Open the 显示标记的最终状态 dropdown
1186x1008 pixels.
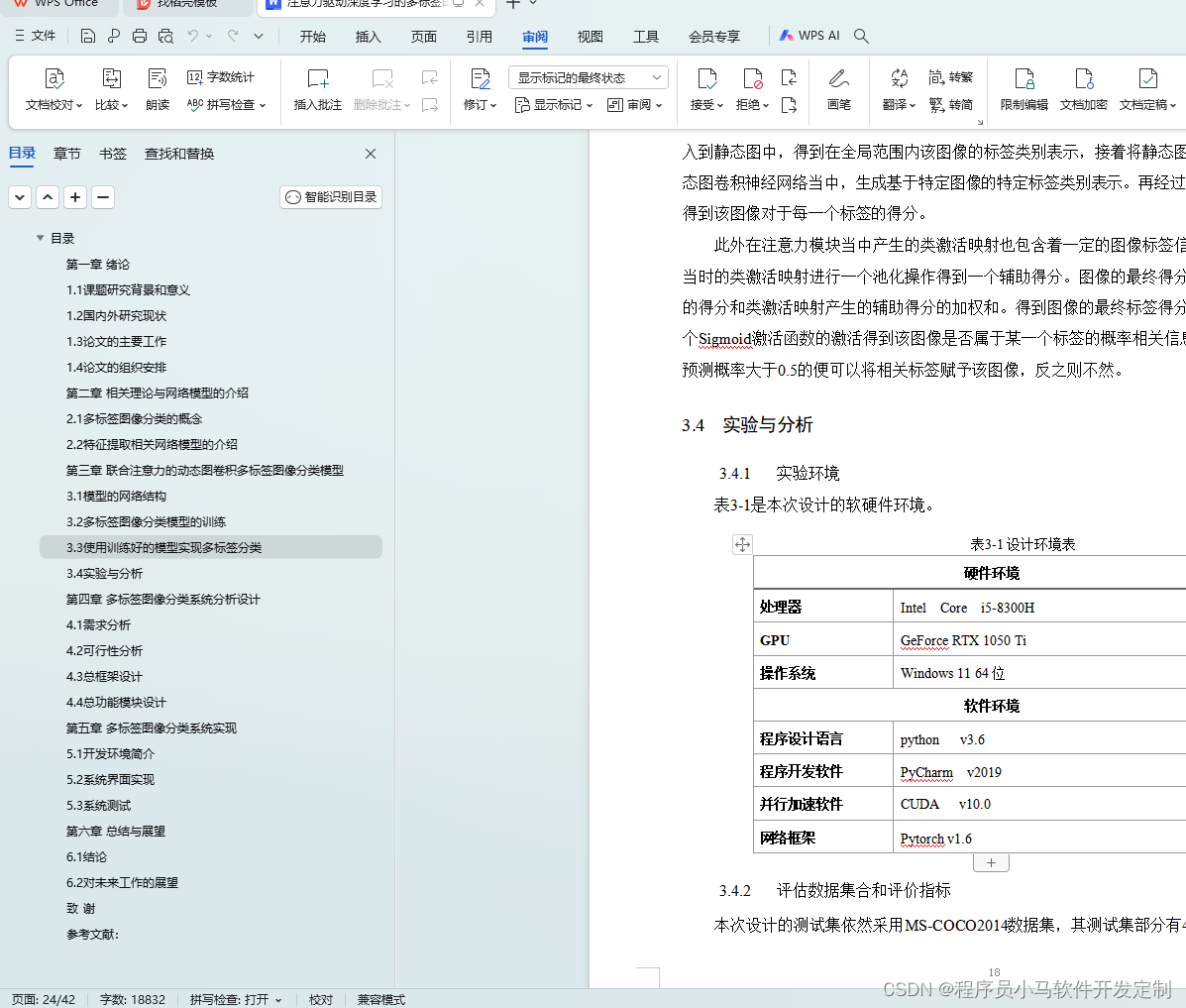click(x=588, y=76)
